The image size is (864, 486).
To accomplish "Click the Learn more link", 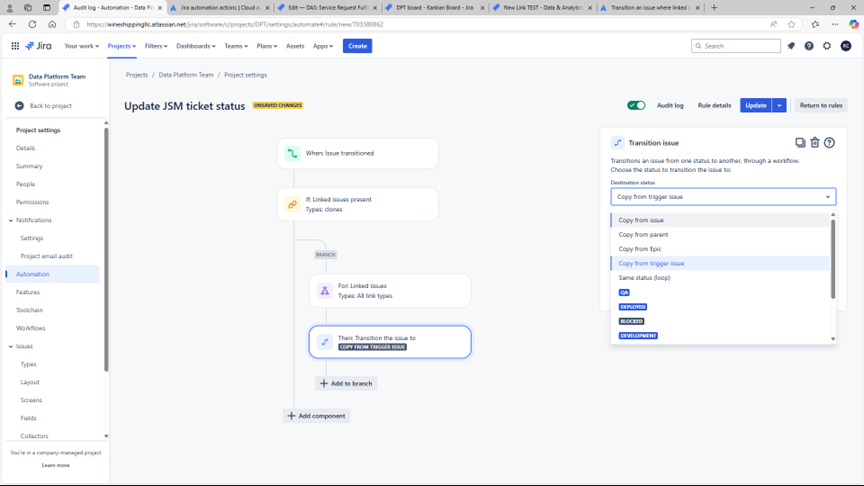I will [56, 466].
